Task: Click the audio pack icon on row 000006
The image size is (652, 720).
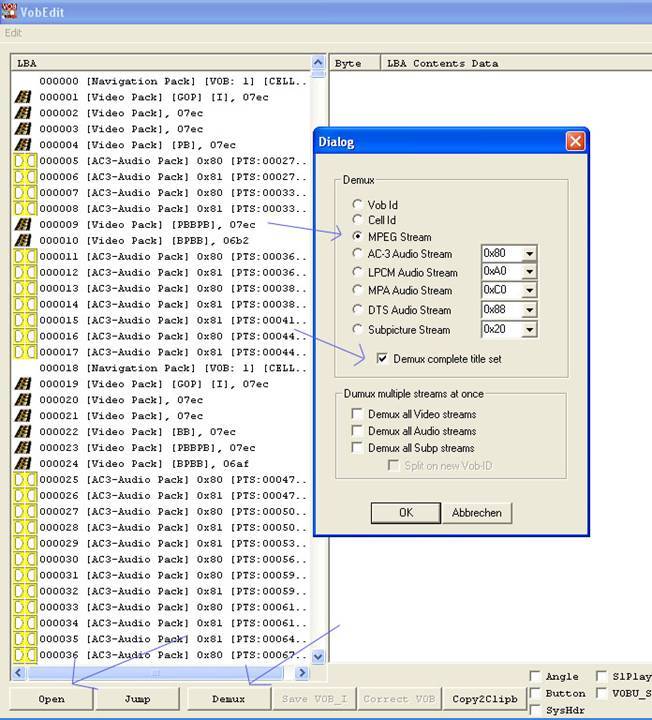Action: [x=25, y=177]
